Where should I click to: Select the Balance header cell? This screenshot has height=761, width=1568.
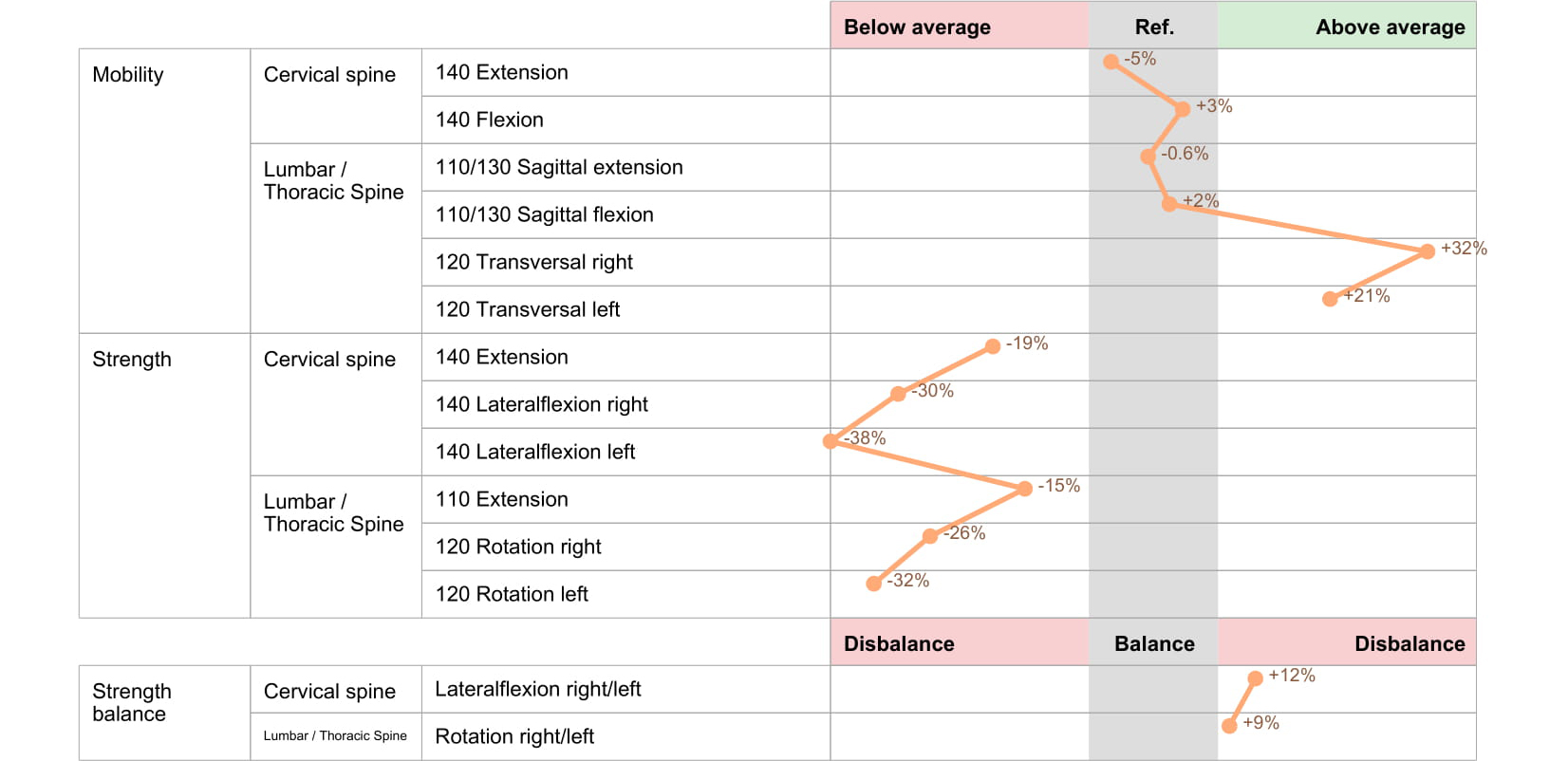[x=1153, y=643]
